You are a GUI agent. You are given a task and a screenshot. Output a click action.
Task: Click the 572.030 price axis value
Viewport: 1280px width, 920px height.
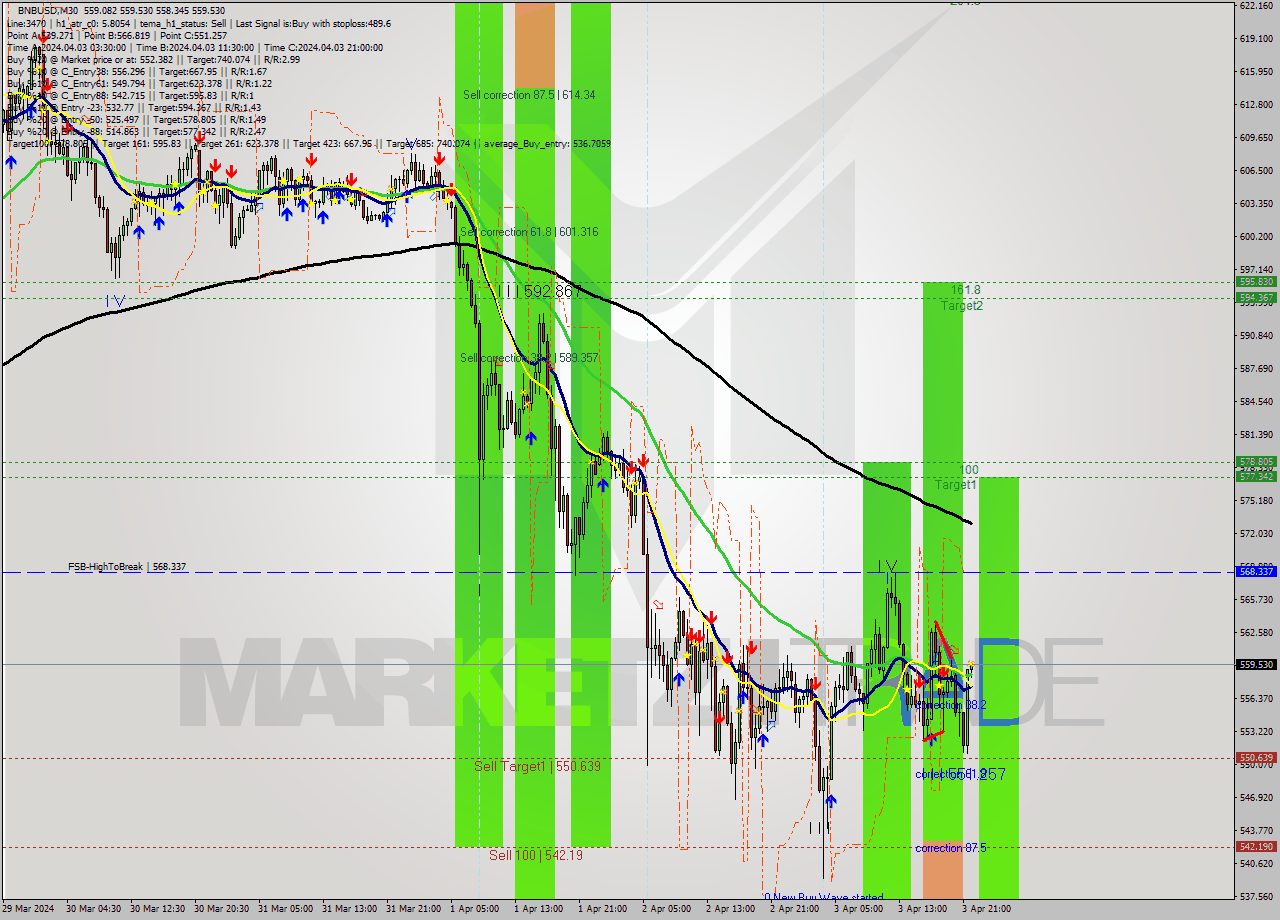pos(1256,533)
